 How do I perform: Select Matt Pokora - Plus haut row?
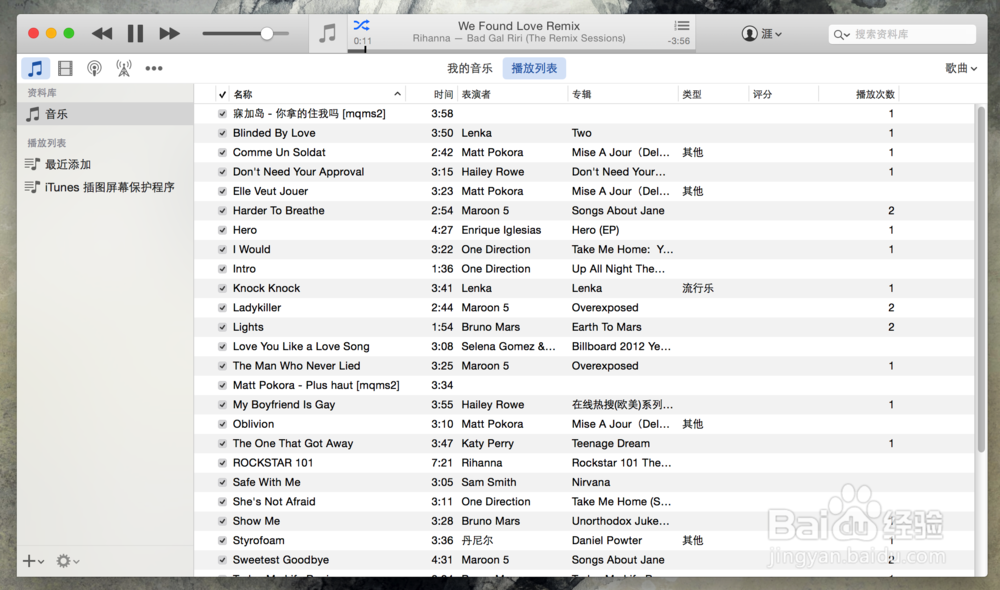584,385
